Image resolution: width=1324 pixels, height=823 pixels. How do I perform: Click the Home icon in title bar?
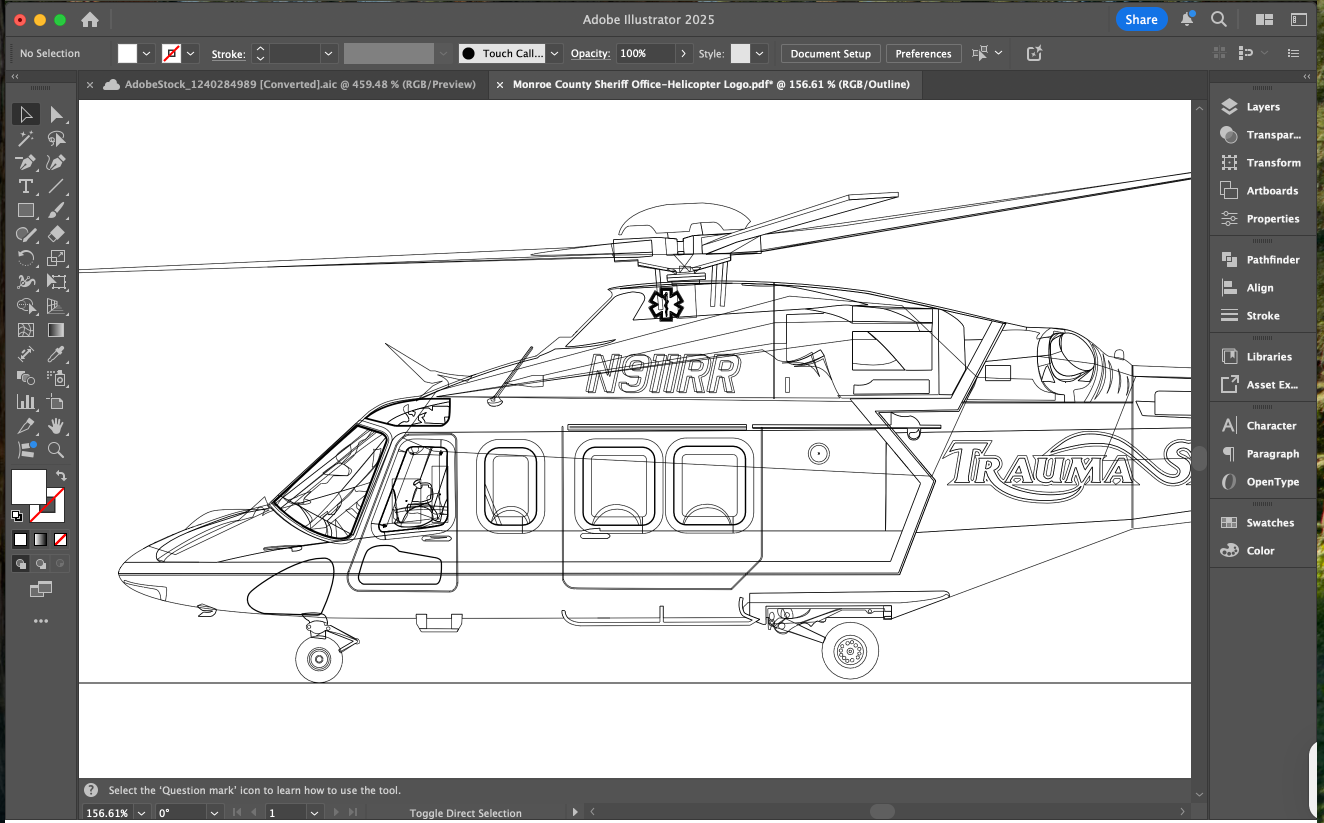coord(90,20)
